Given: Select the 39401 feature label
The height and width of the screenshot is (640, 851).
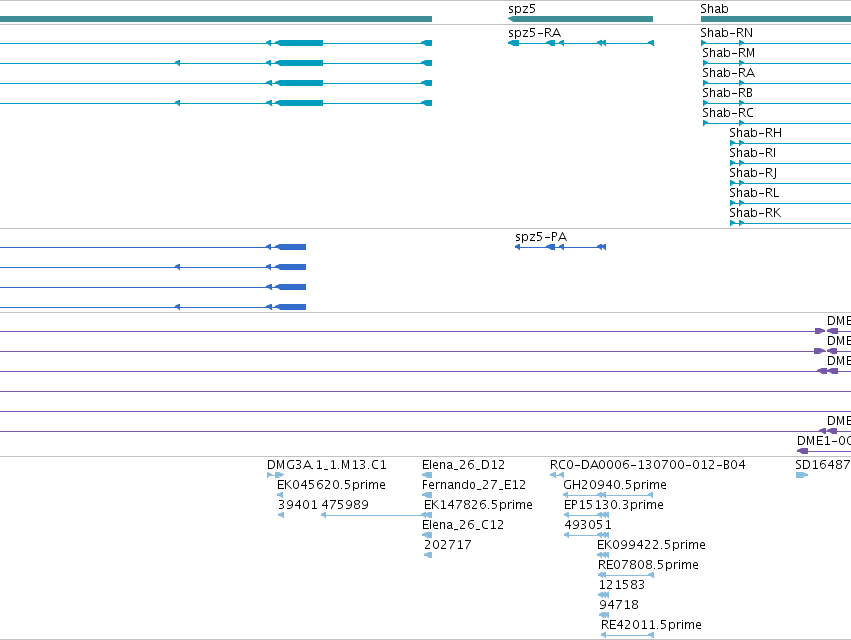Looking at the screenshot, I should tap(297, 505).
